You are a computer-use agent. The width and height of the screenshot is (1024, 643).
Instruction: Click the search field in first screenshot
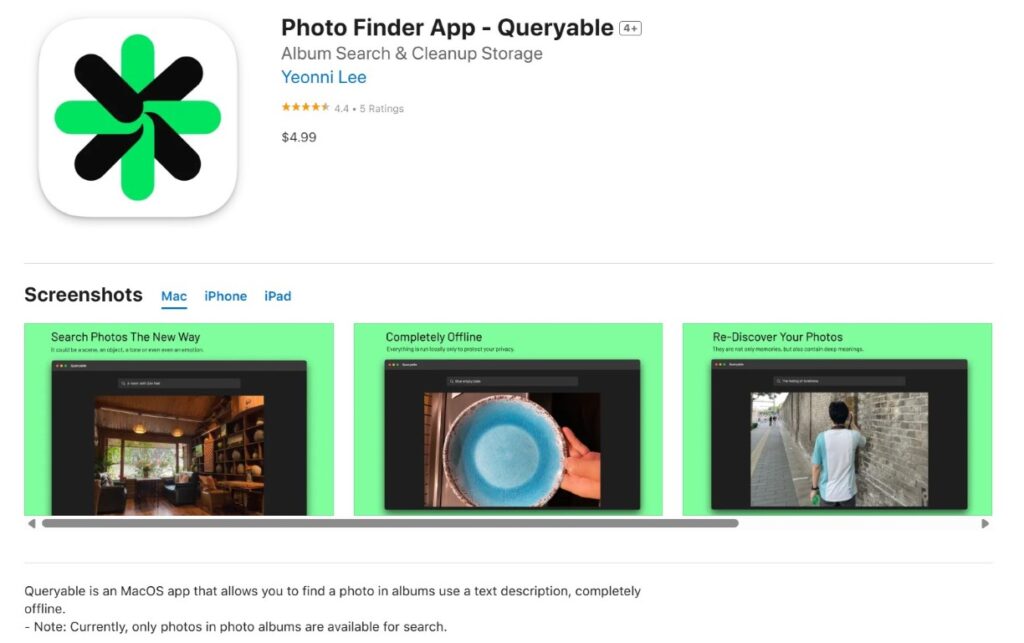point(179,383)
